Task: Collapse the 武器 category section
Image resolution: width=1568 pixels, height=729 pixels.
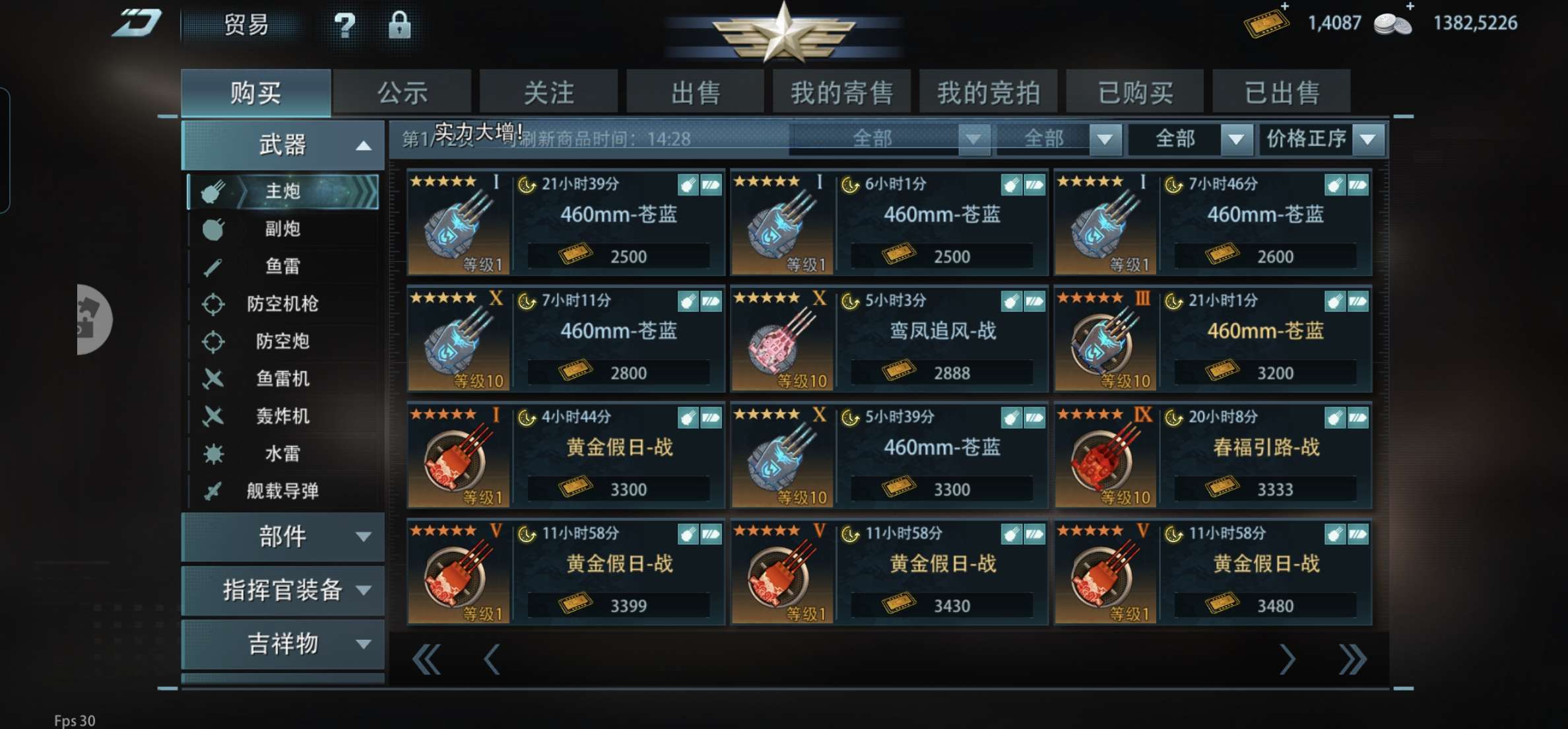Action: click(x=283, y=145)
